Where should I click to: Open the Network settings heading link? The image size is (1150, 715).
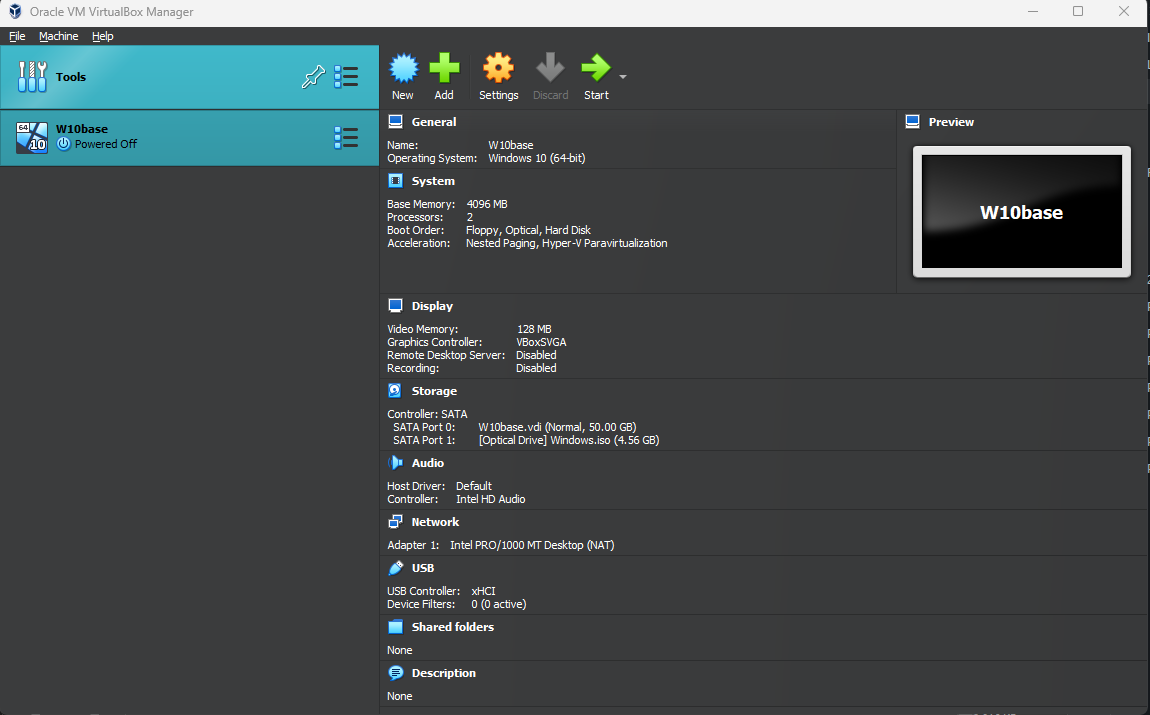(x=435, y=522)
